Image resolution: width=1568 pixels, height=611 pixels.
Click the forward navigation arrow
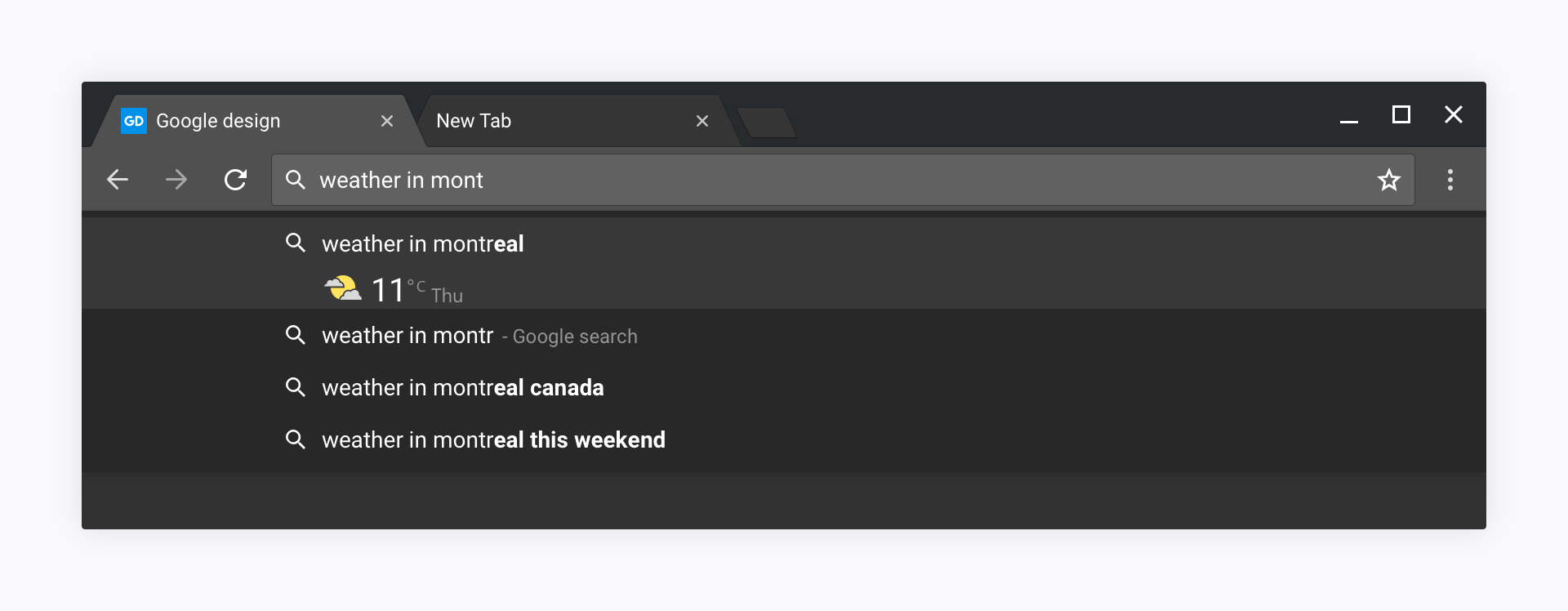[x=176, y=180]
